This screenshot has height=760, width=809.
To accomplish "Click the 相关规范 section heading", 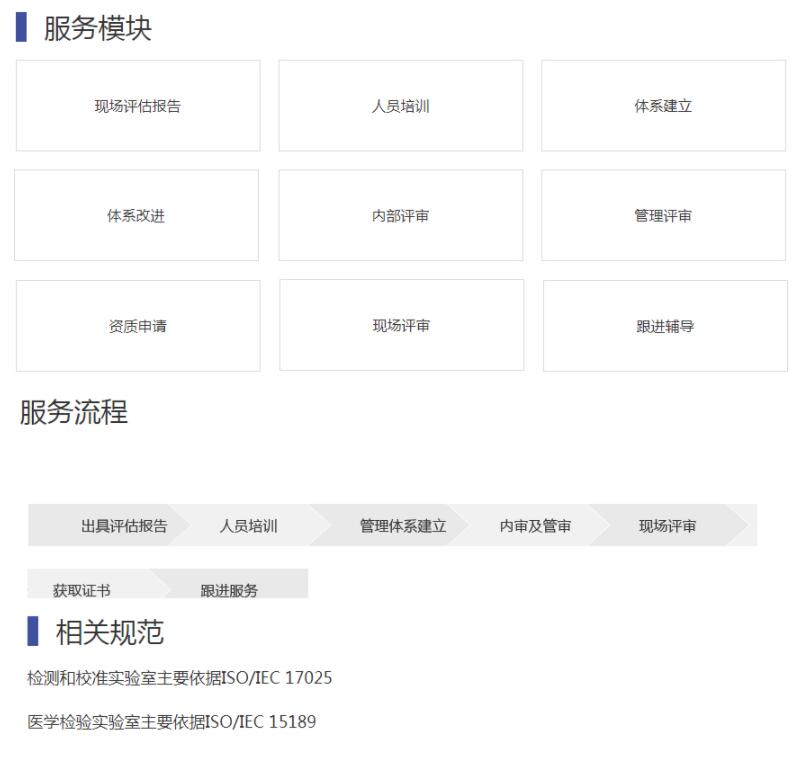I will tap(109, 632).
